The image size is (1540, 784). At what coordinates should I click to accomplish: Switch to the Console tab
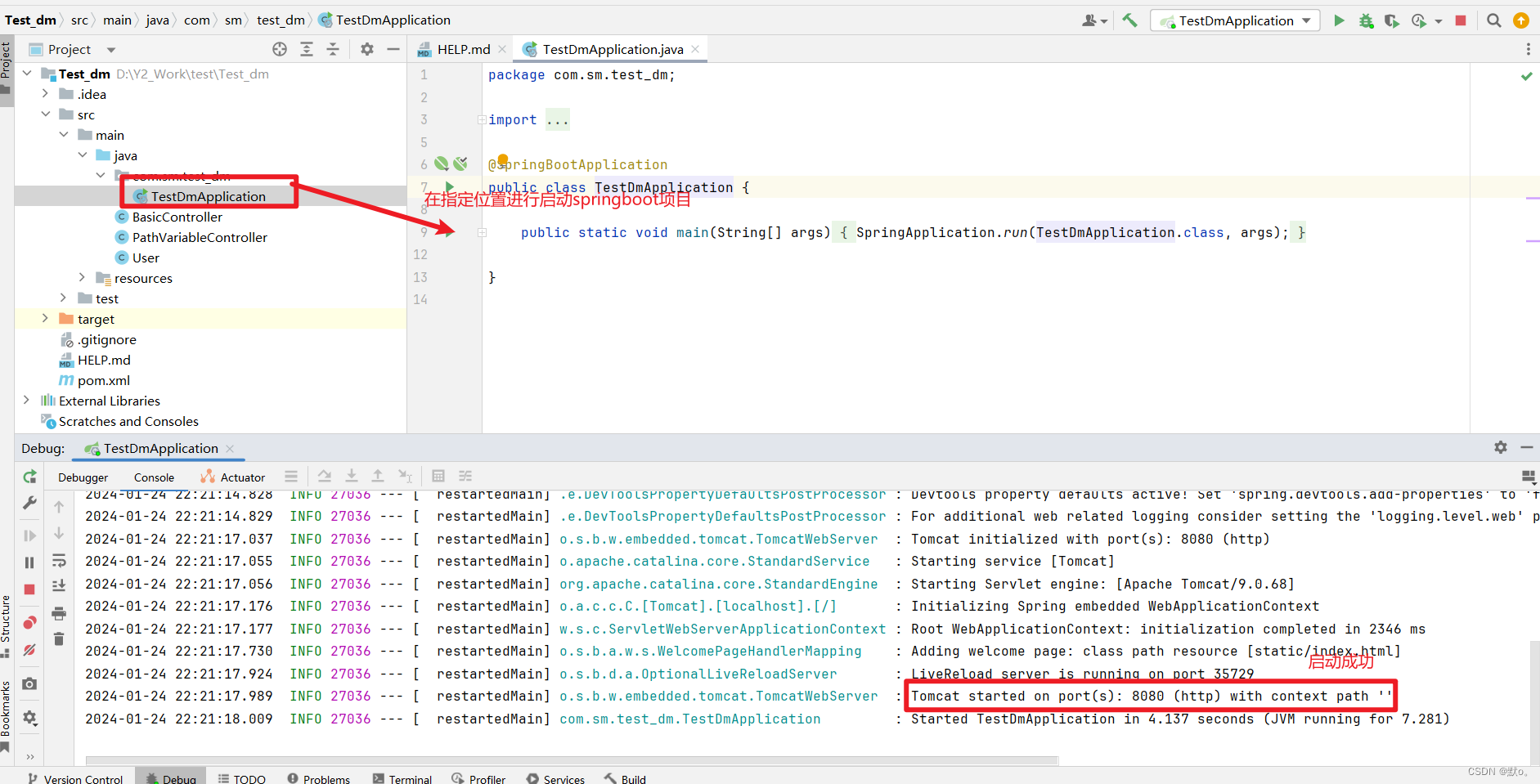[x=154, y=477]
